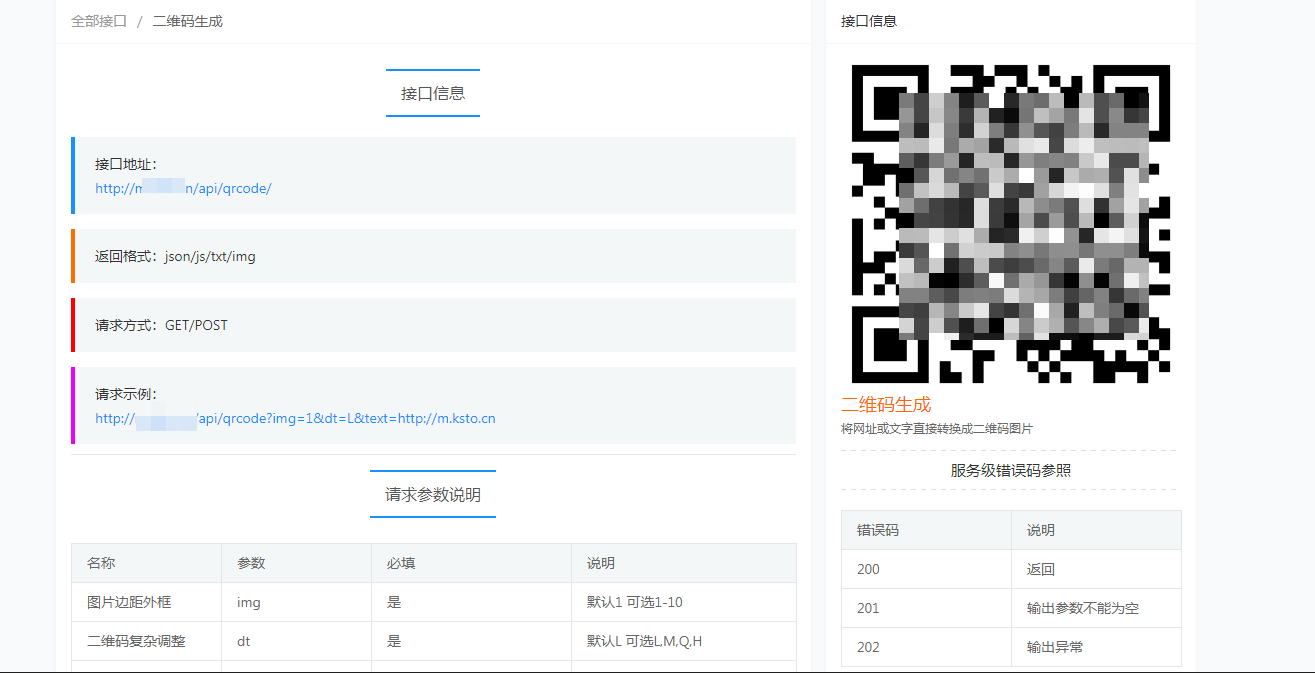Open the request example URL link
Image resolution: width=1315 pixels, height=673 pixels.
click(295, 418)
